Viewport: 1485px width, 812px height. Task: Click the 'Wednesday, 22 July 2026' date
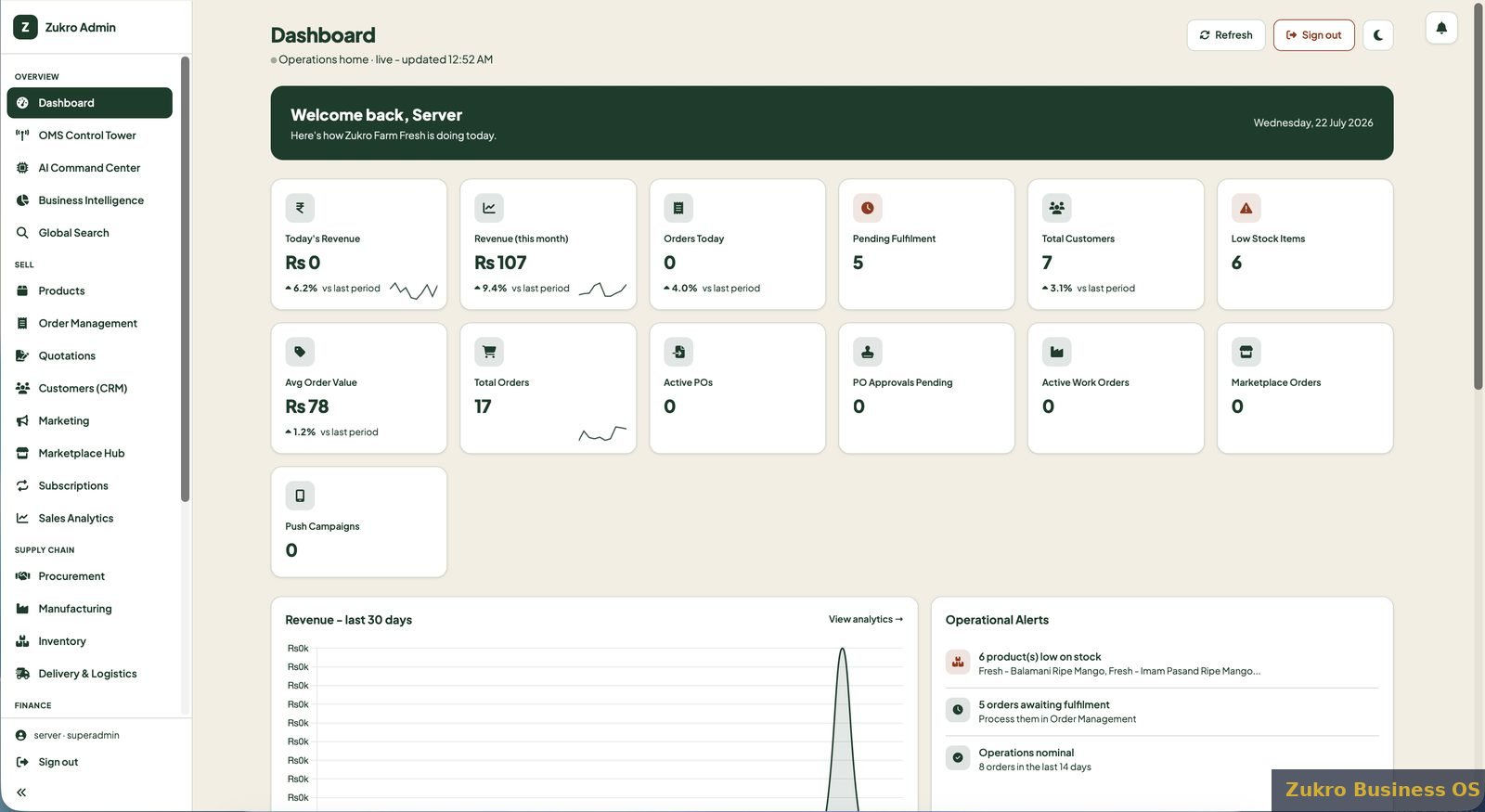1313,122
